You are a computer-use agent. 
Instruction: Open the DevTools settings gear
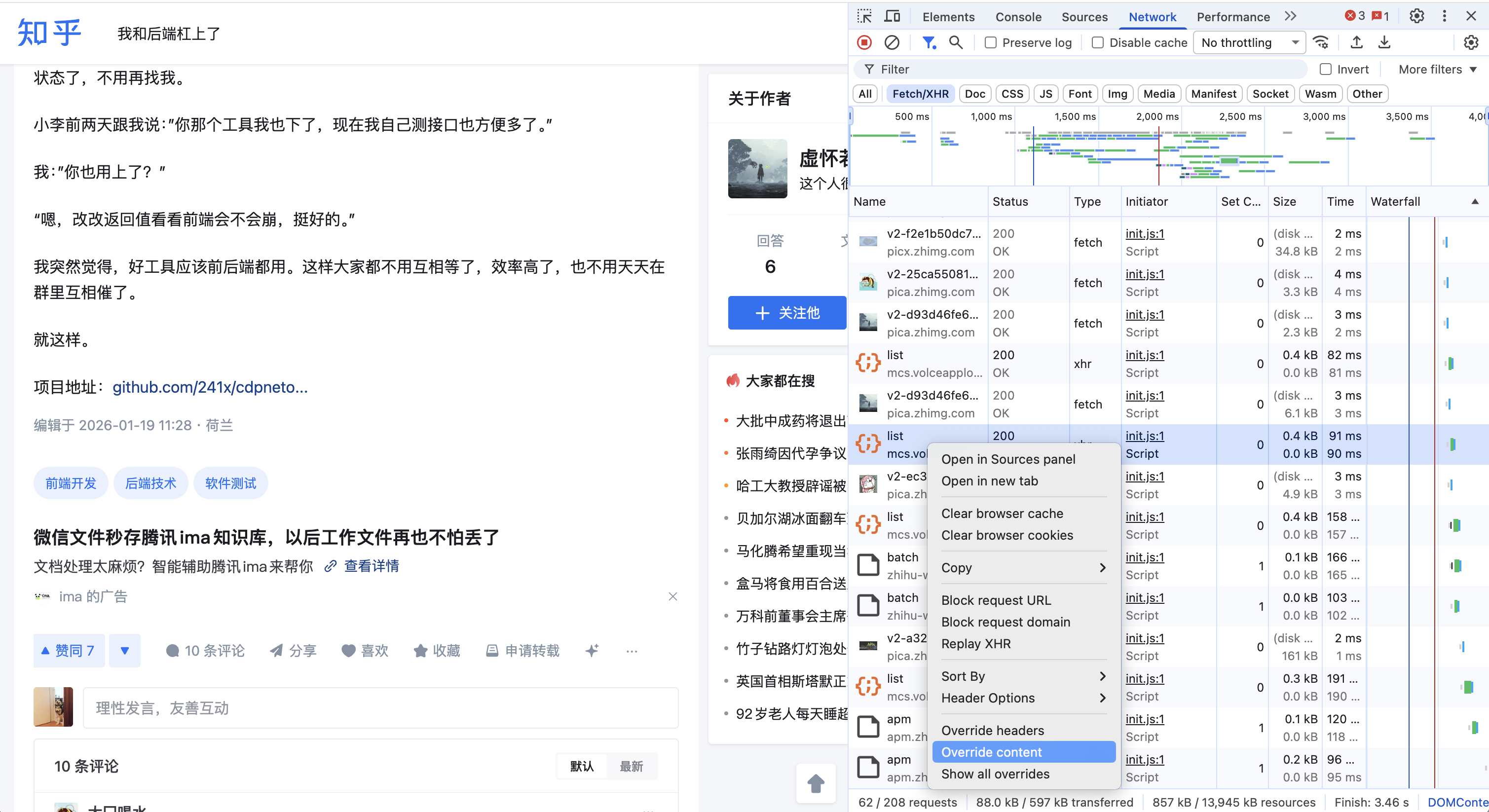1417,16
